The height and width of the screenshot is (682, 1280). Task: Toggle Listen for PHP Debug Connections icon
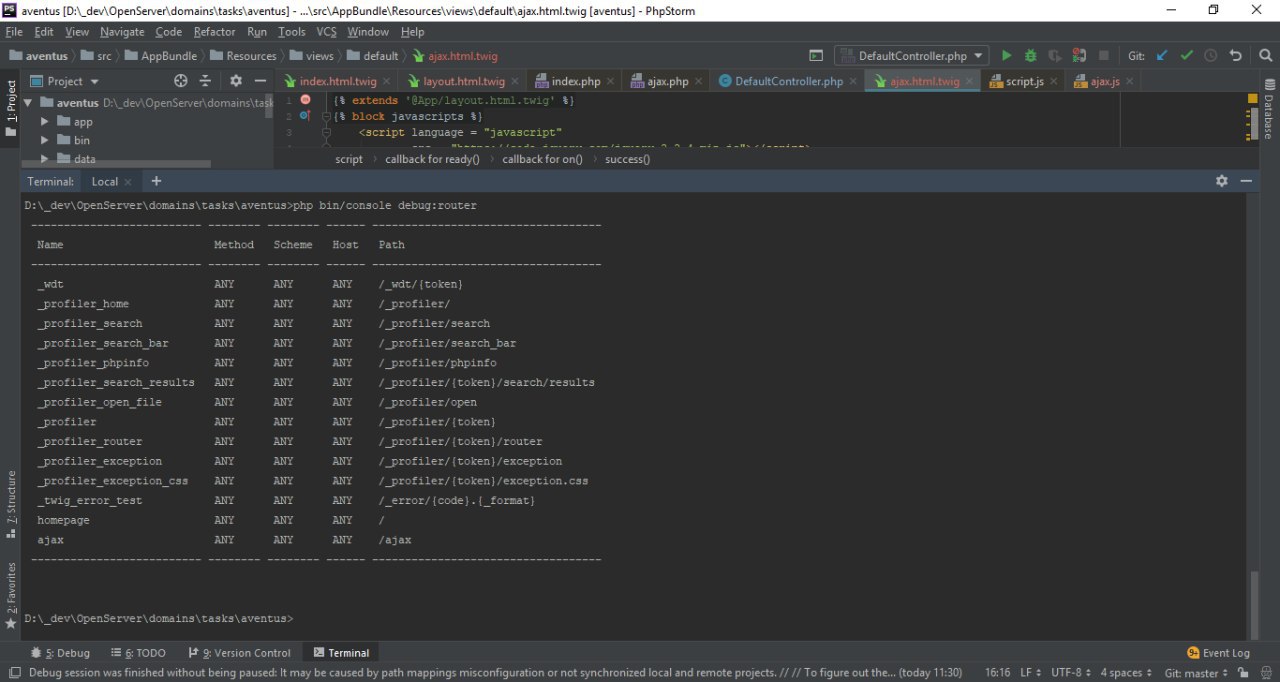click(1079, 56)
